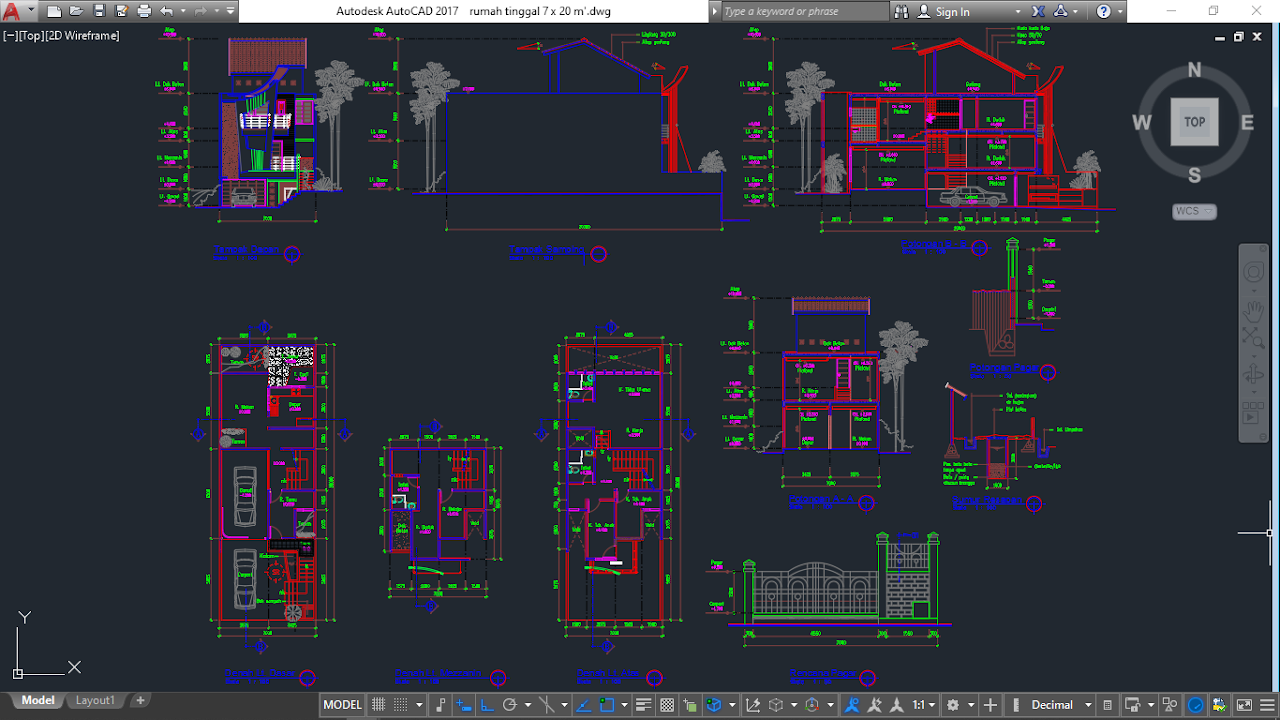Click Zoom Extents in navigation bar
The width and height of the screenshot is (1280, 720).
tap(1254, 338)
